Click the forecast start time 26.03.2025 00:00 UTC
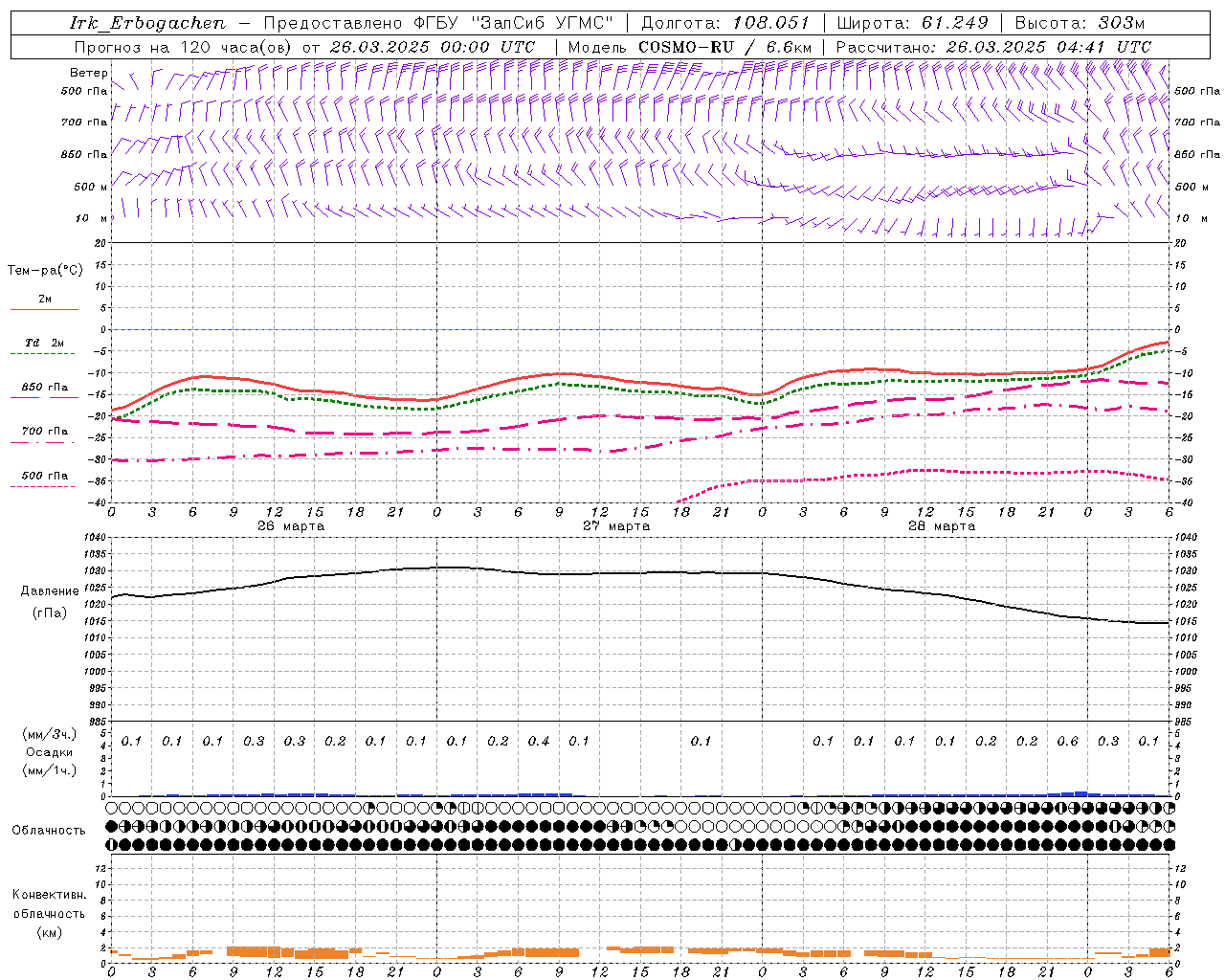The image size is (1225, 980). (433, 47)
